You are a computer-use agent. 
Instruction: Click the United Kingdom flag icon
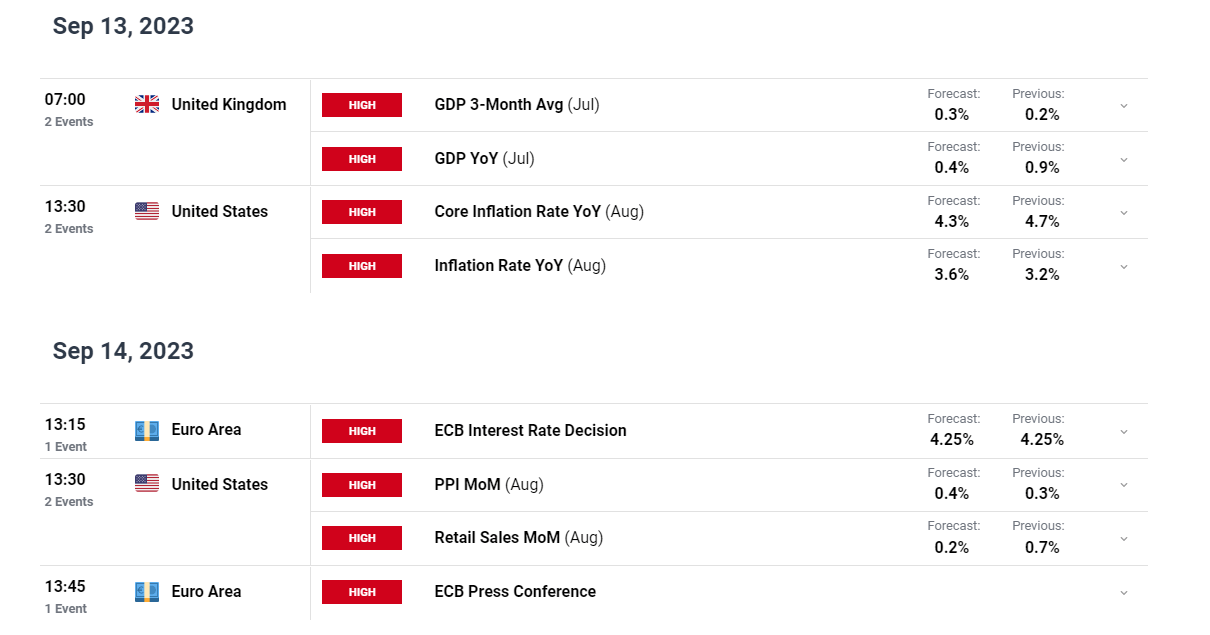[147, 104]
